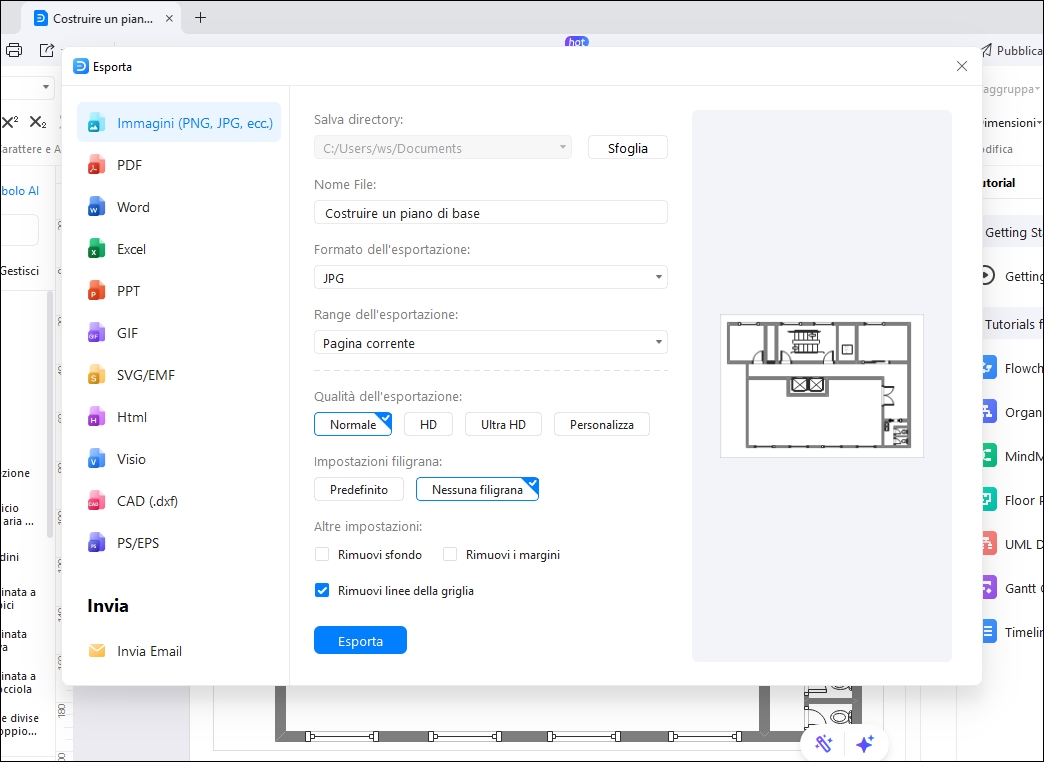Expand the Pagina corrente range dropdown
Image resolution: width=1044 pixels, height=762 pixels.
[x=490, y=343]
